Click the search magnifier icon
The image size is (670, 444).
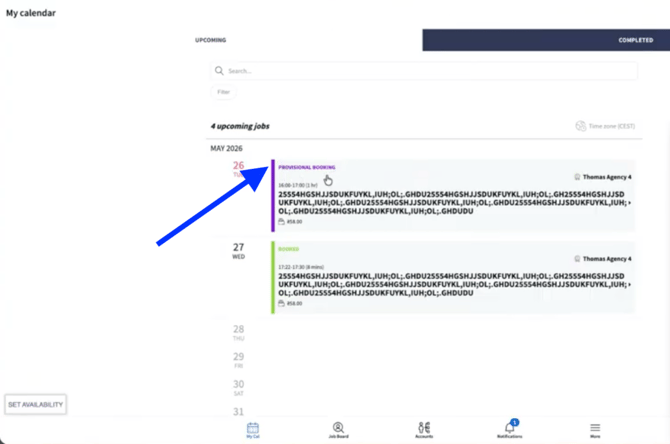point(219,71)
